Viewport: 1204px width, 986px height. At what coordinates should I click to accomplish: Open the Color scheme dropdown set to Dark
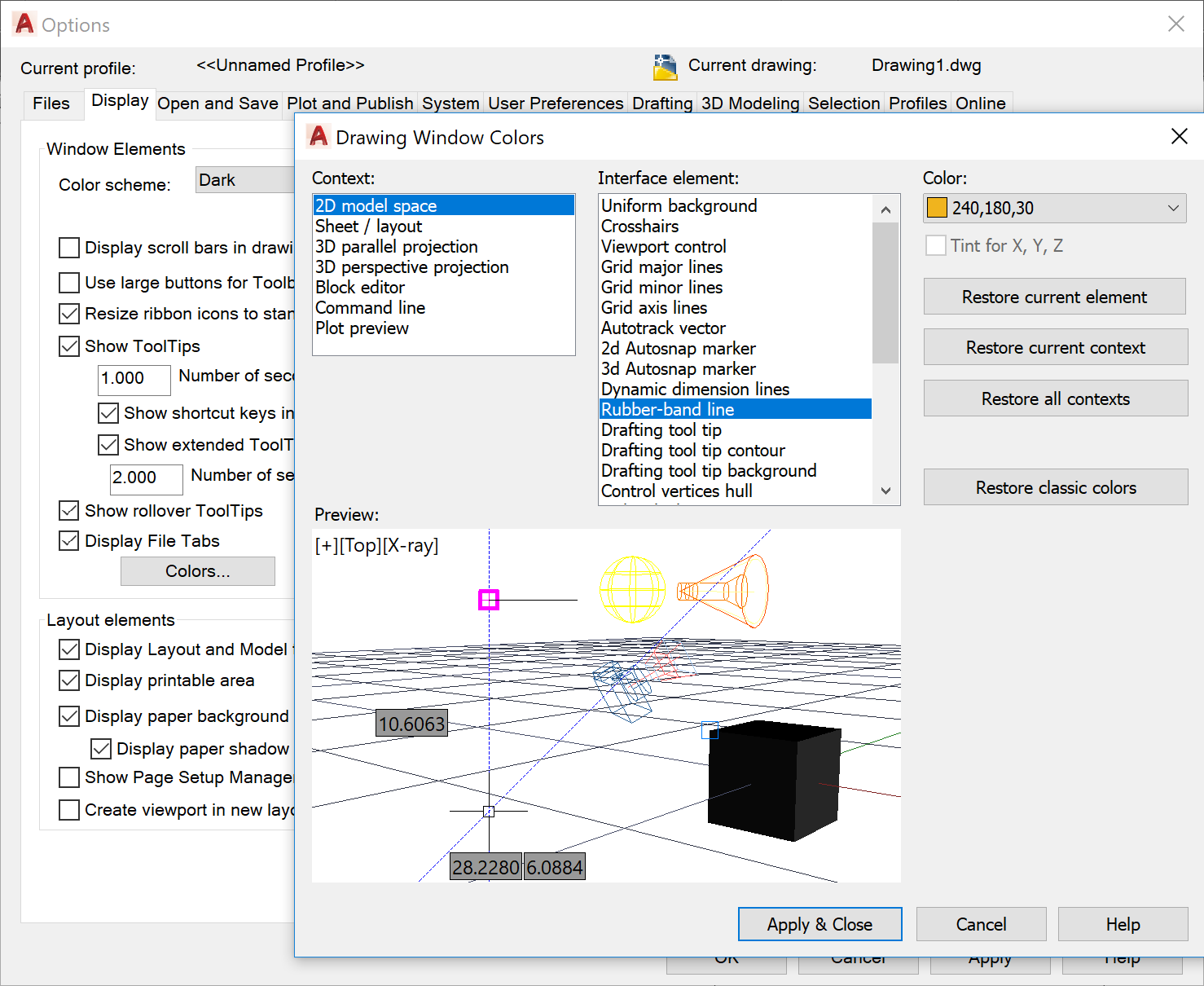tap(245, 180)
